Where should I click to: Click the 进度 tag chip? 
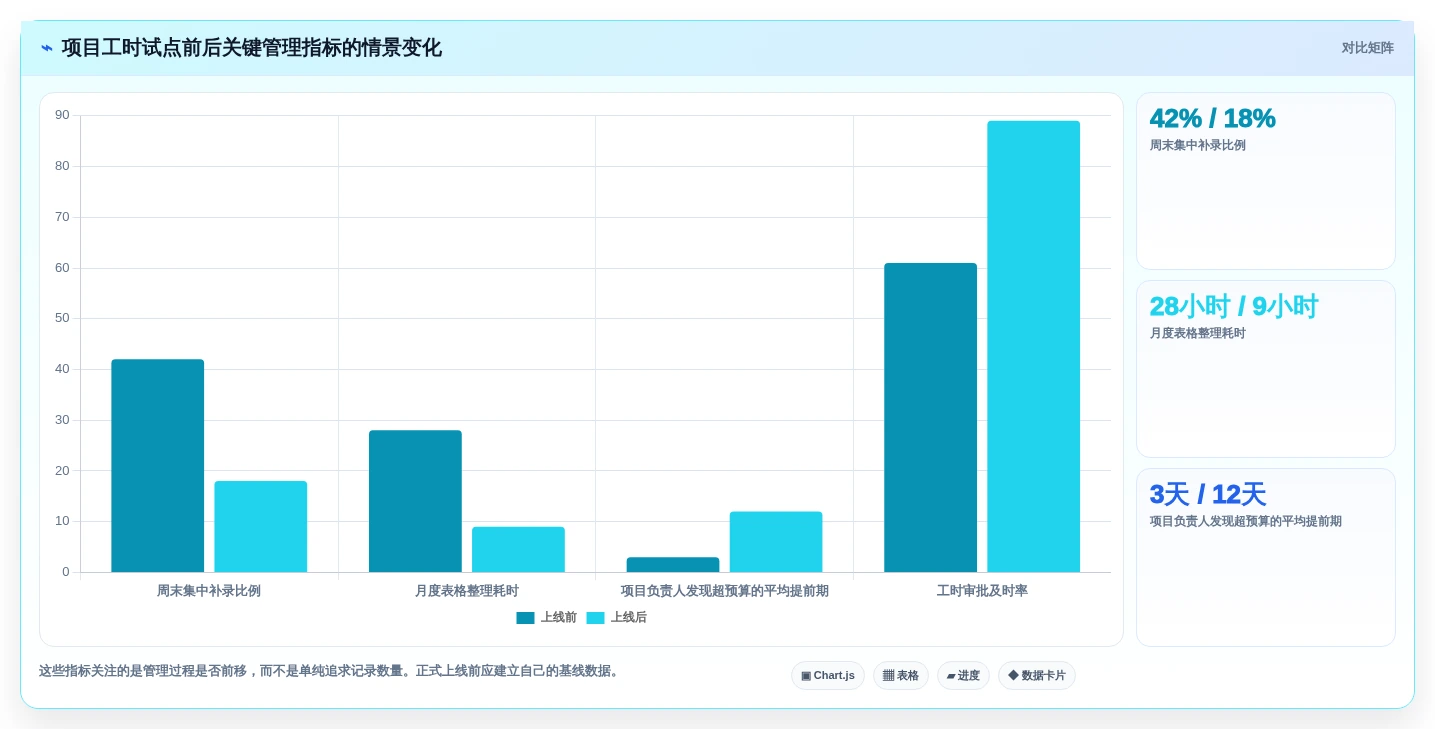(963, 676)
